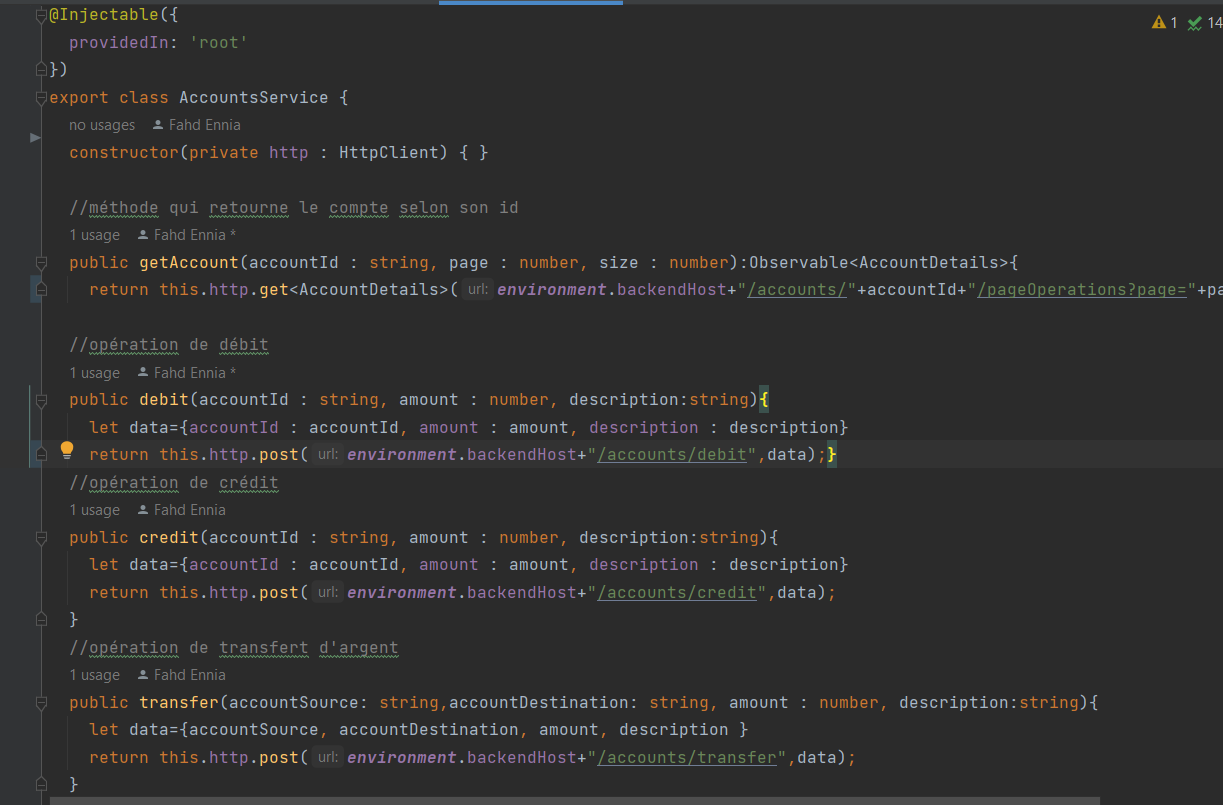Click the lightbulb intention icon beside the debit return
1223x805 pixels.
click(x=67, y=451)
